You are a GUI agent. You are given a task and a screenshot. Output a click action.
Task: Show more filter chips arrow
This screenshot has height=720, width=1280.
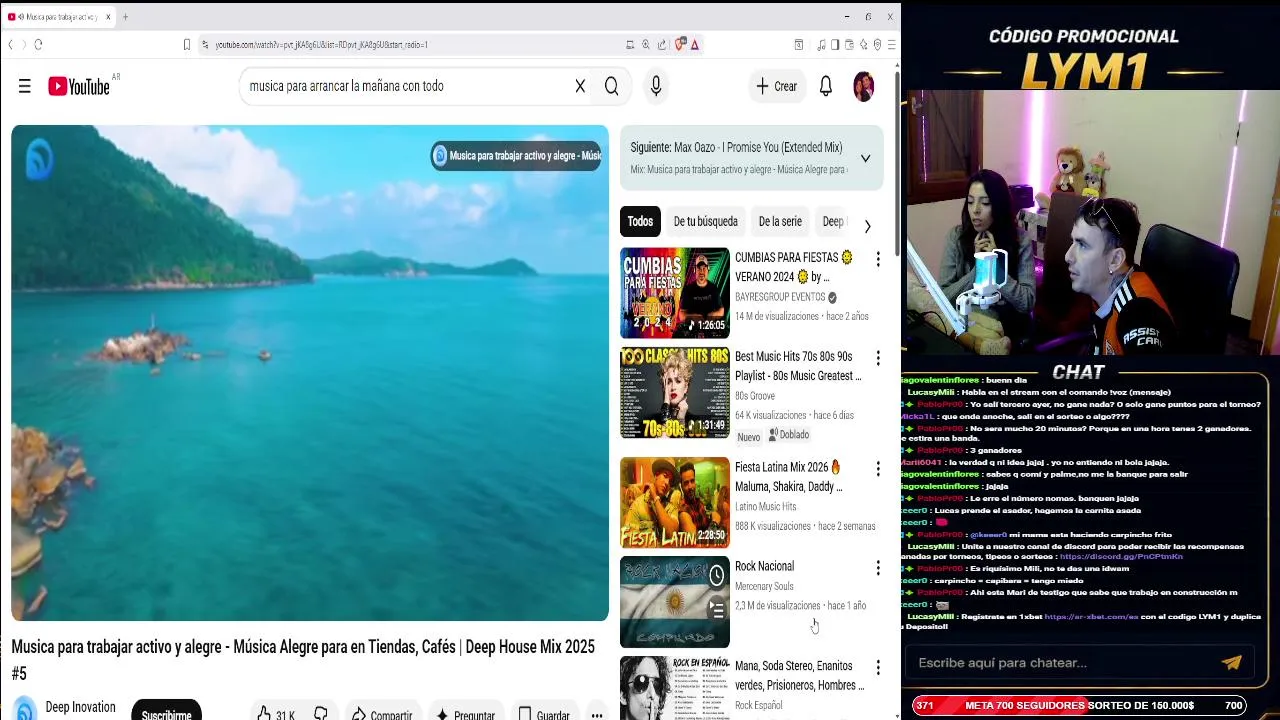point(867,226)
